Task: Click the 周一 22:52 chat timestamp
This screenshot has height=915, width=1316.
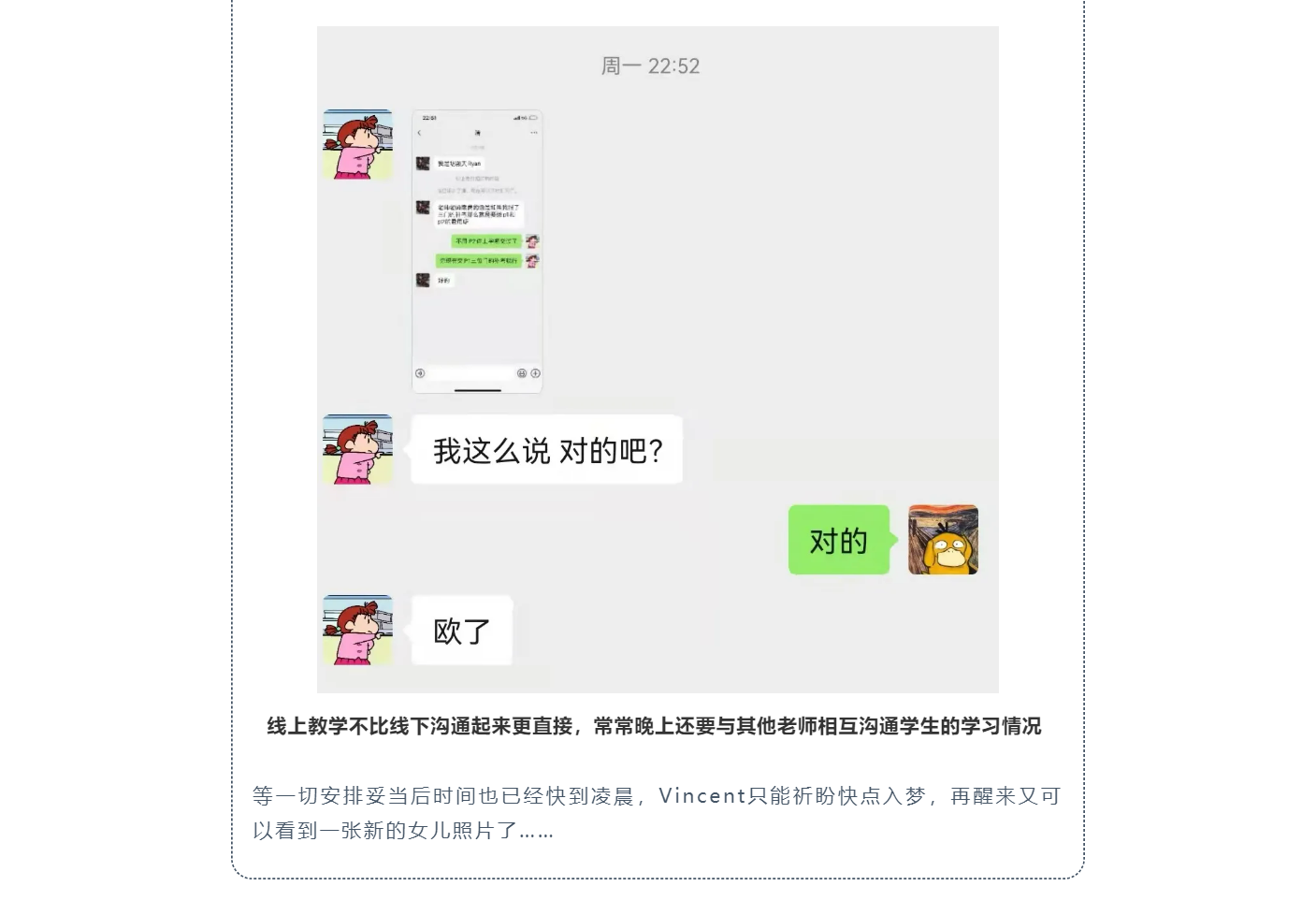Action: tap(650, 65)
